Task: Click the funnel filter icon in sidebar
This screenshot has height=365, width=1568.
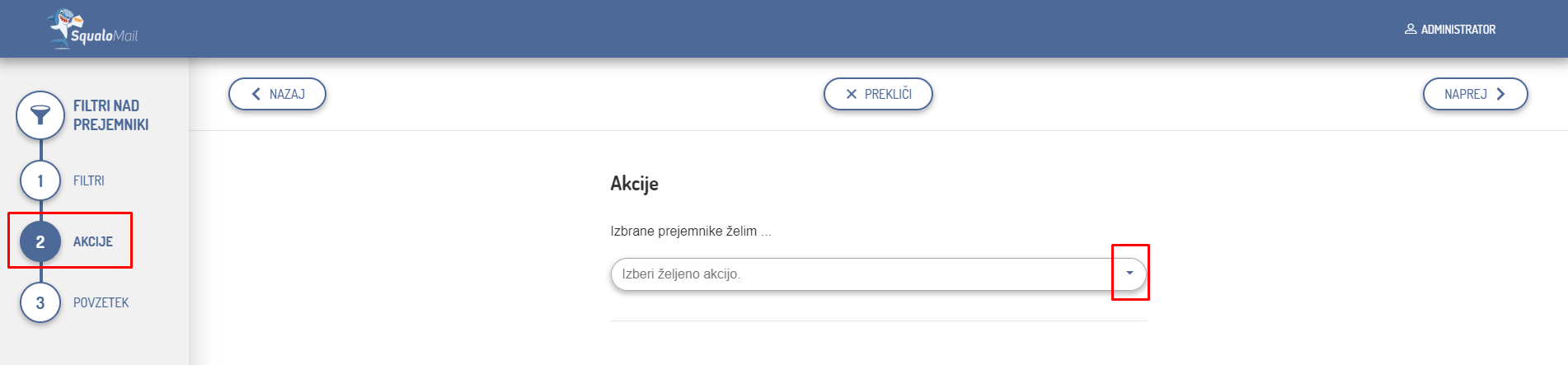Action: coord(40,115)
